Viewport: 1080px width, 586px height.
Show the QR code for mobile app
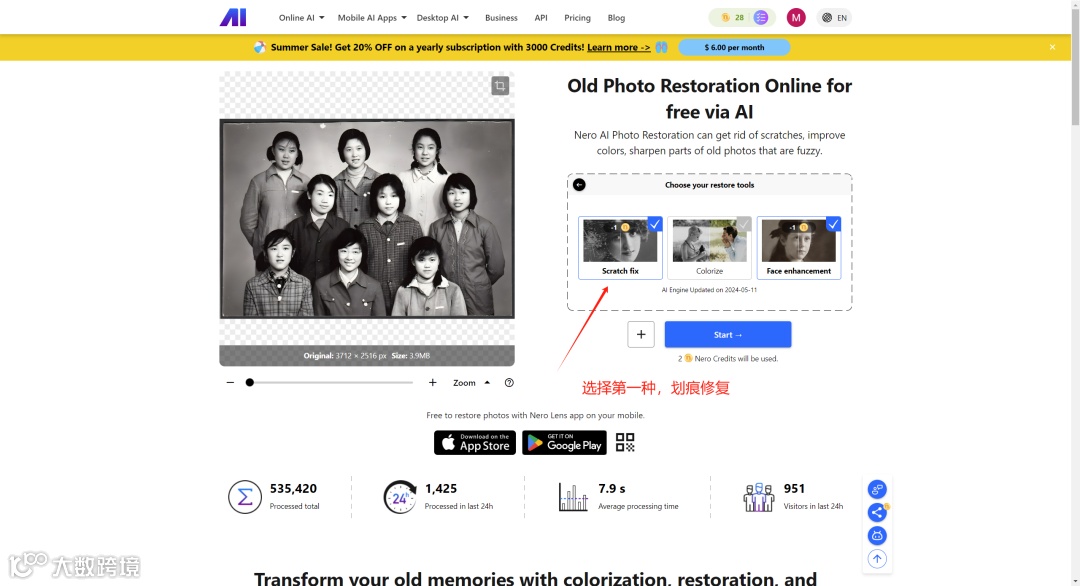pyautogui.click(x=625, y=442)
